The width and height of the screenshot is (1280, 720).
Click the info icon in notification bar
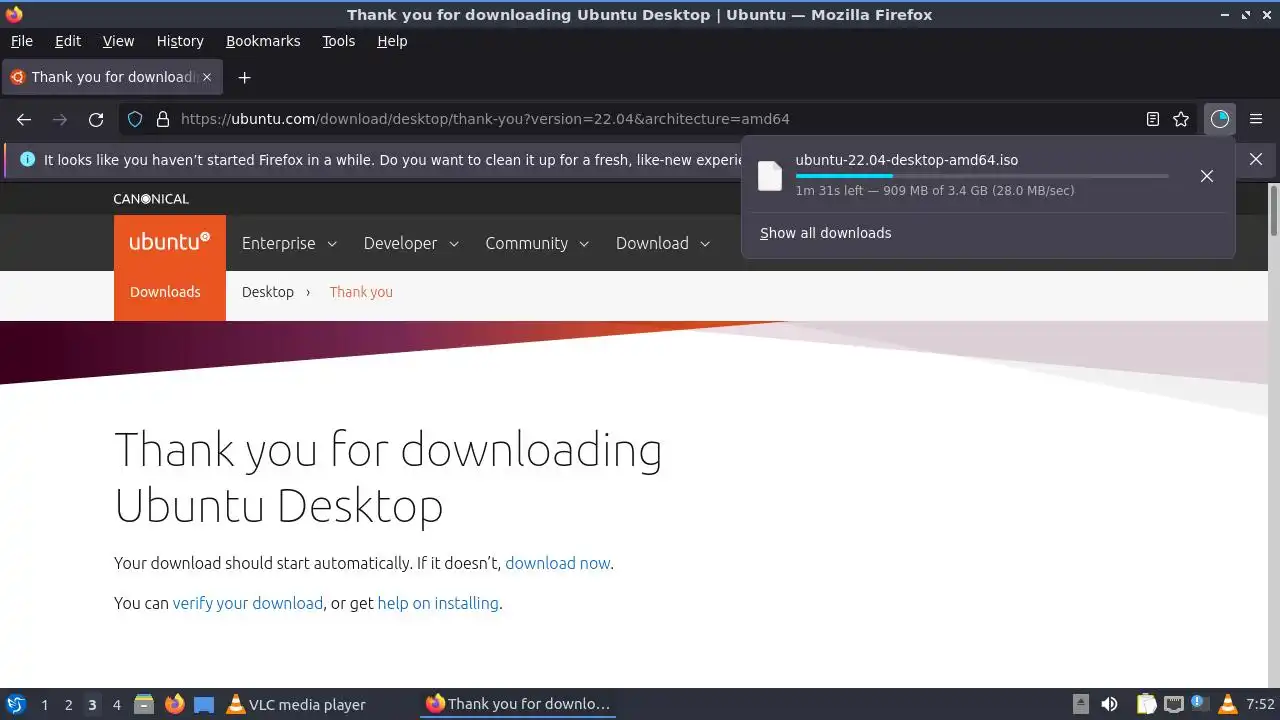(27, 159)
